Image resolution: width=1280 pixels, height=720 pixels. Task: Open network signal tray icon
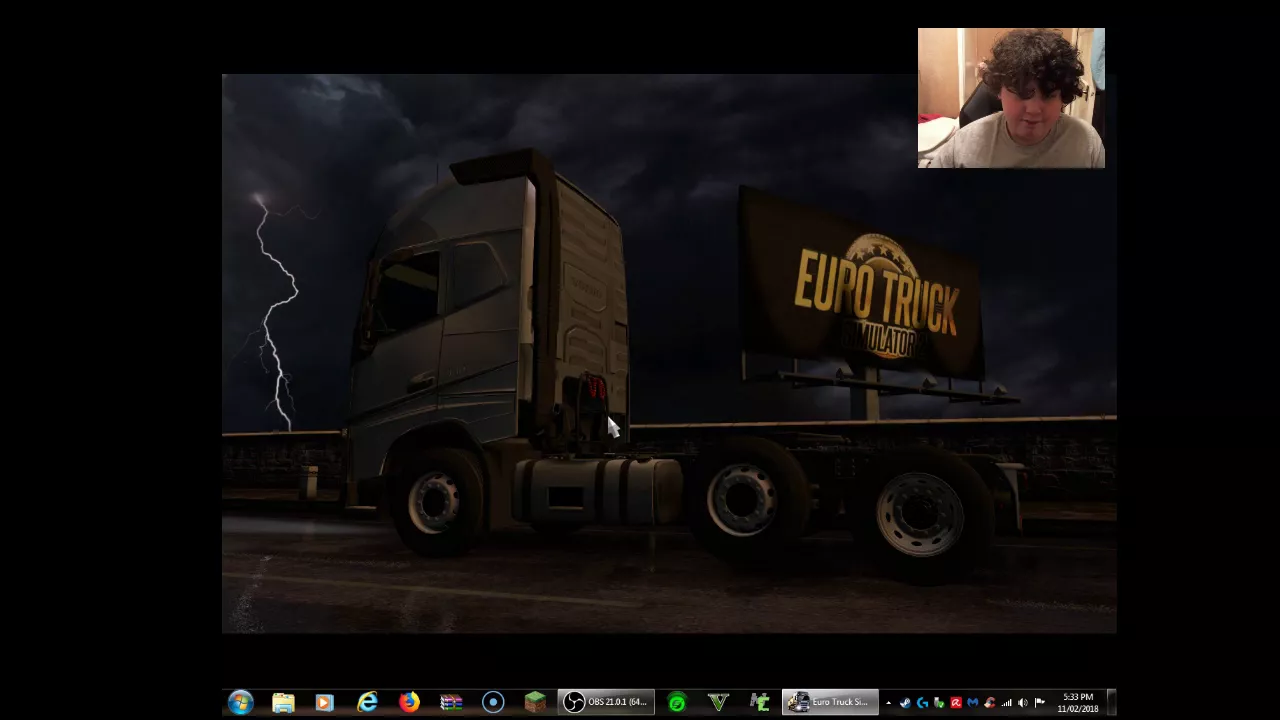click(x=1006, y=703)
